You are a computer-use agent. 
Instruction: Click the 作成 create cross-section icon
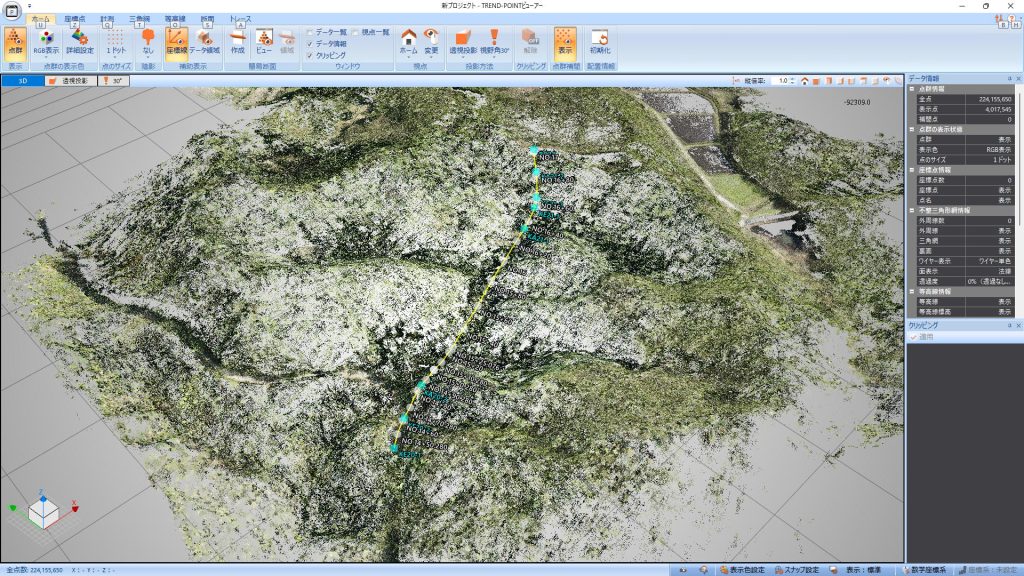pos(237,41)
